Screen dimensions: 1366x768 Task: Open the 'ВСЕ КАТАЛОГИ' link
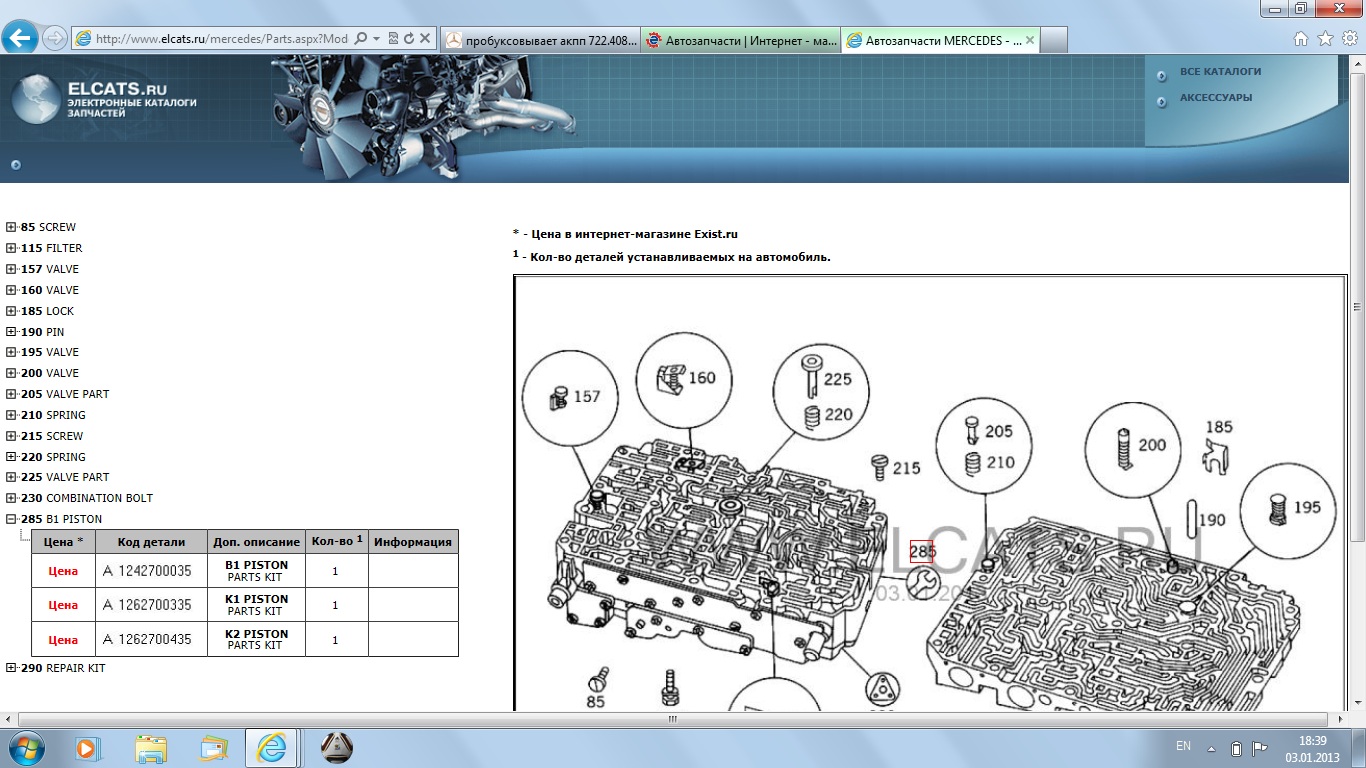(1220, 72)
